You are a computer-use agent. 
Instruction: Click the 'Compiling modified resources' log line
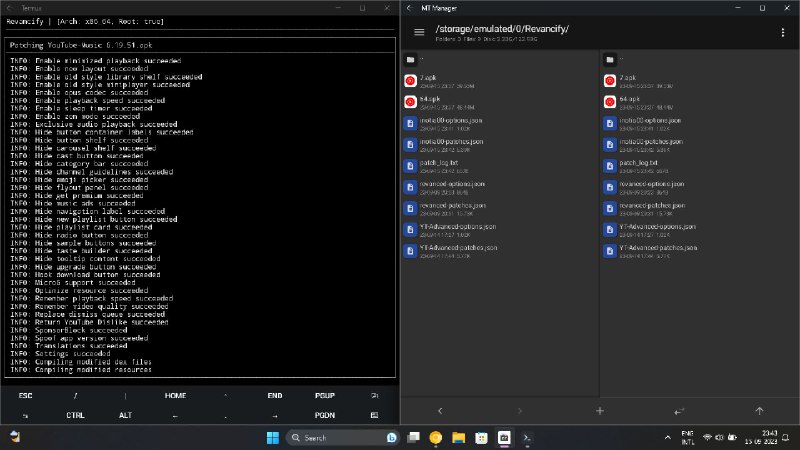[x=81, y=369]
